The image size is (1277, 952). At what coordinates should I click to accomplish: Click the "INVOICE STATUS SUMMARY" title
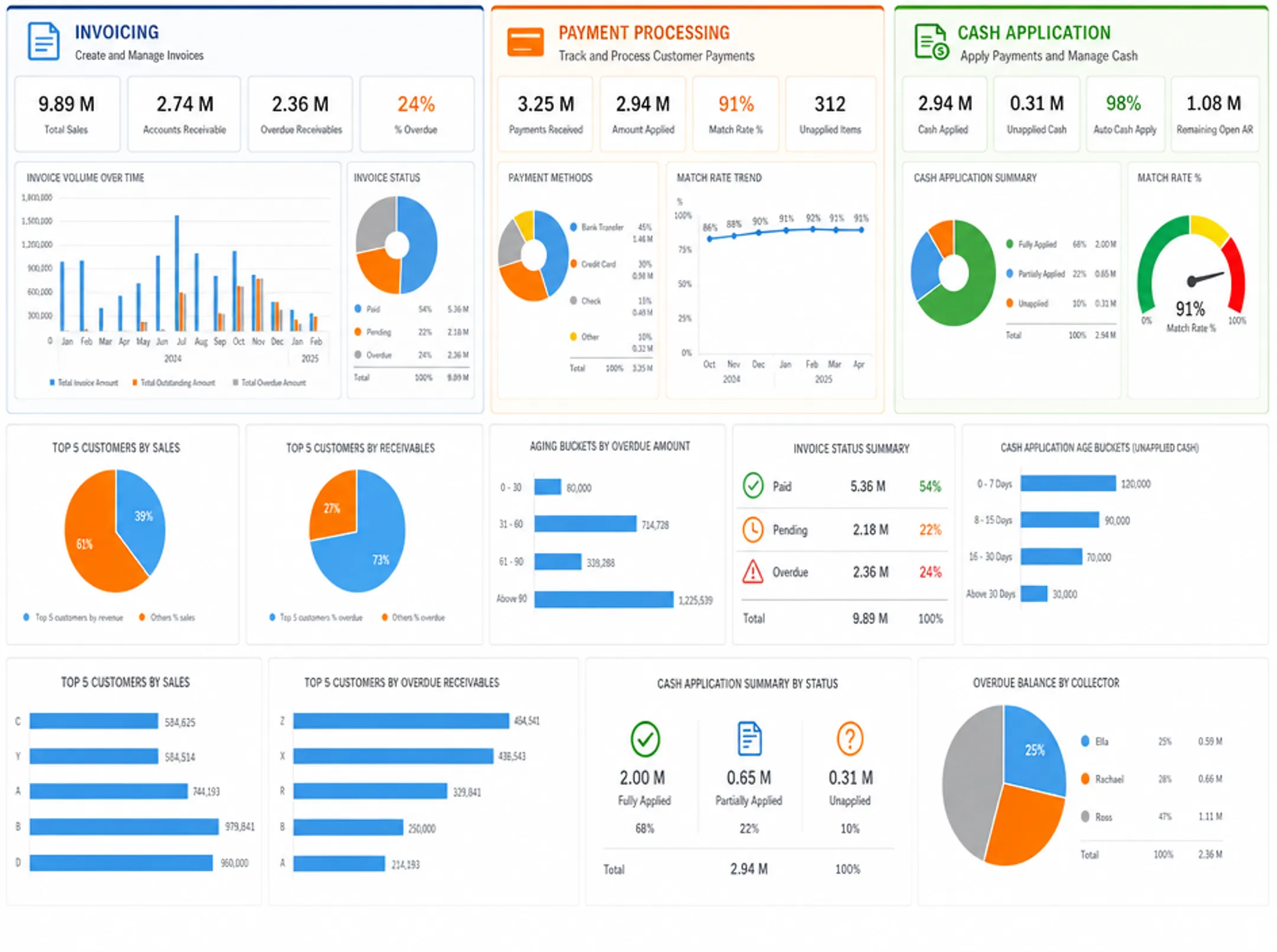pyautogui.click(x=851, y=449)
